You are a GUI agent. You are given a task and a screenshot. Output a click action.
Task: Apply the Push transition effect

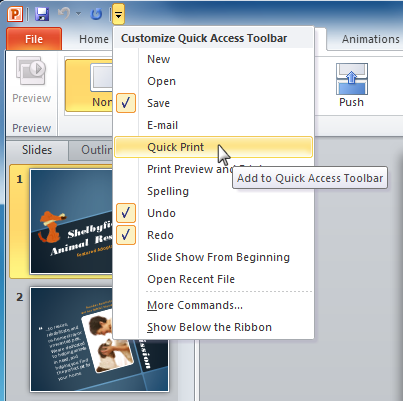click(351, 86)
